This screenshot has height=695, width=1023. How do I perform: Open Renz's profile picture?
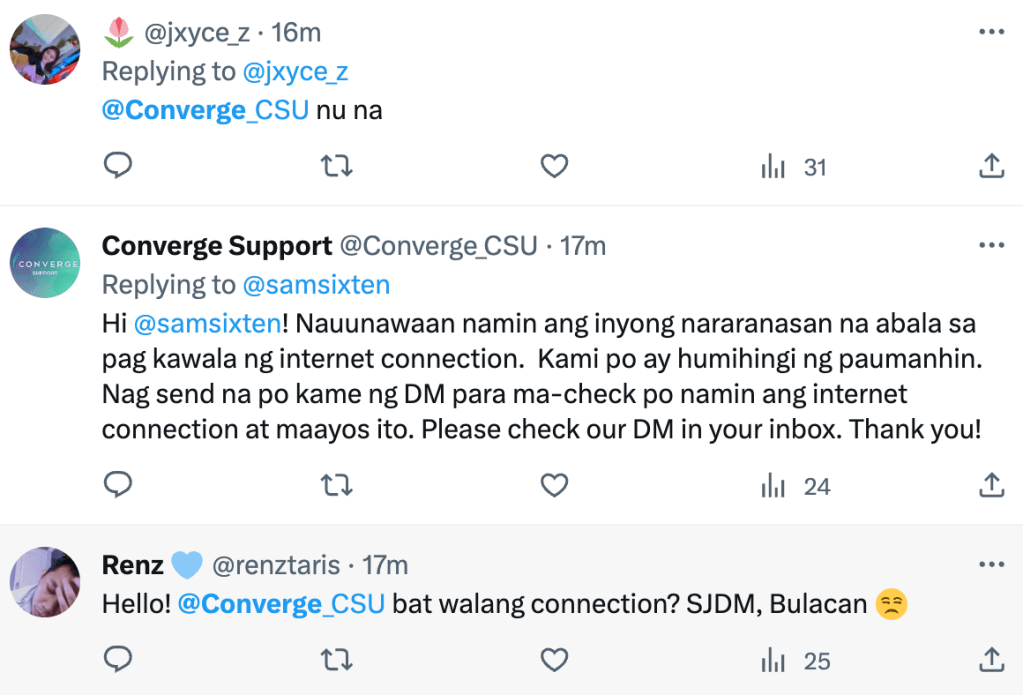(45, 583)
